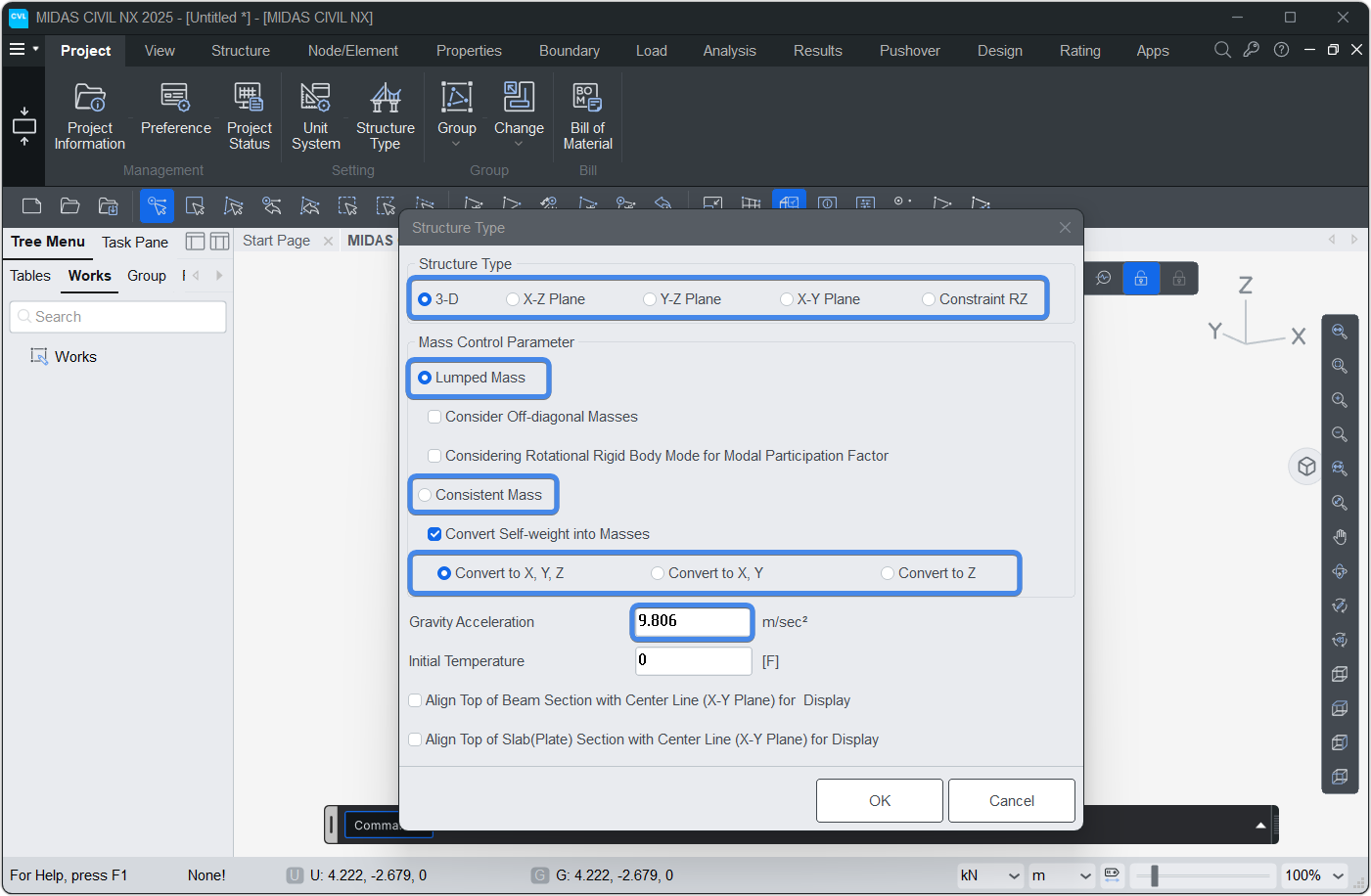Click the search magnifier in the ribbon bar

[x=1222, y=50]
